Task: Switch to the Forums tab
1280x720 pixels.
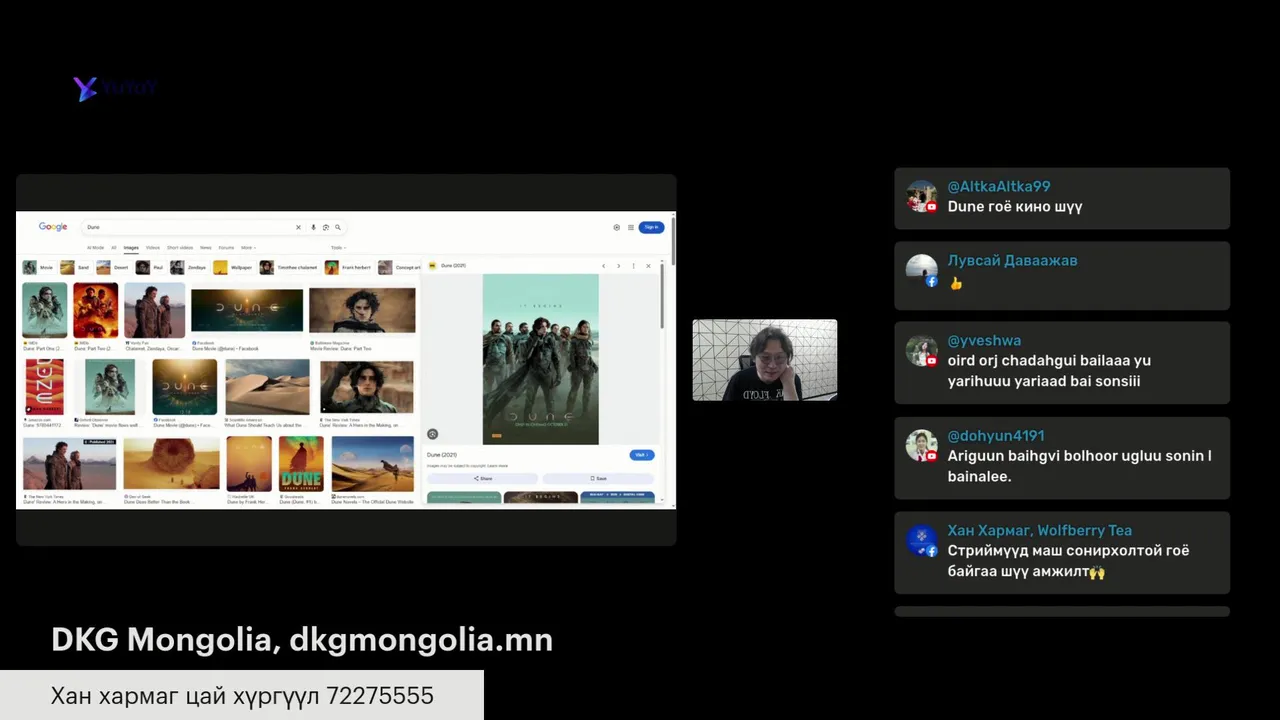Action: (226, 247)
